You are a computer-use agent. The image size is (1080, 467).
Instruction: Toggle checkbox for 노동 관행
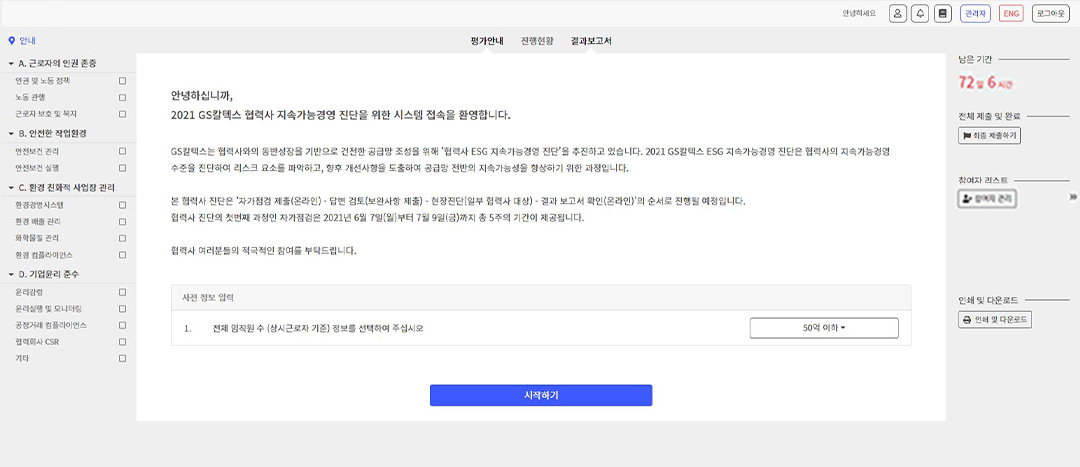(123, 97)
